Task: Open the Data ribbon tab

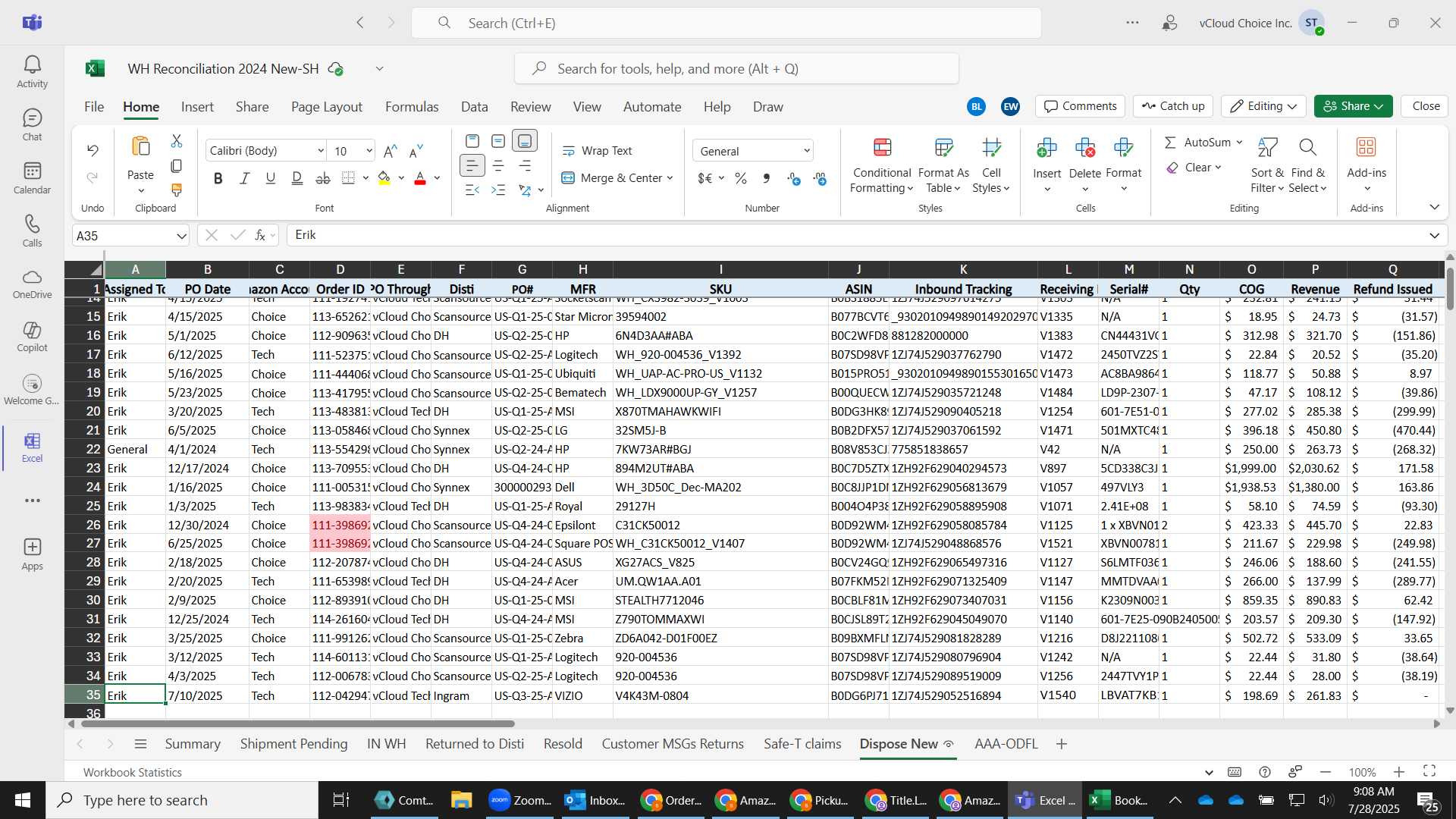Action: (474, 107)
